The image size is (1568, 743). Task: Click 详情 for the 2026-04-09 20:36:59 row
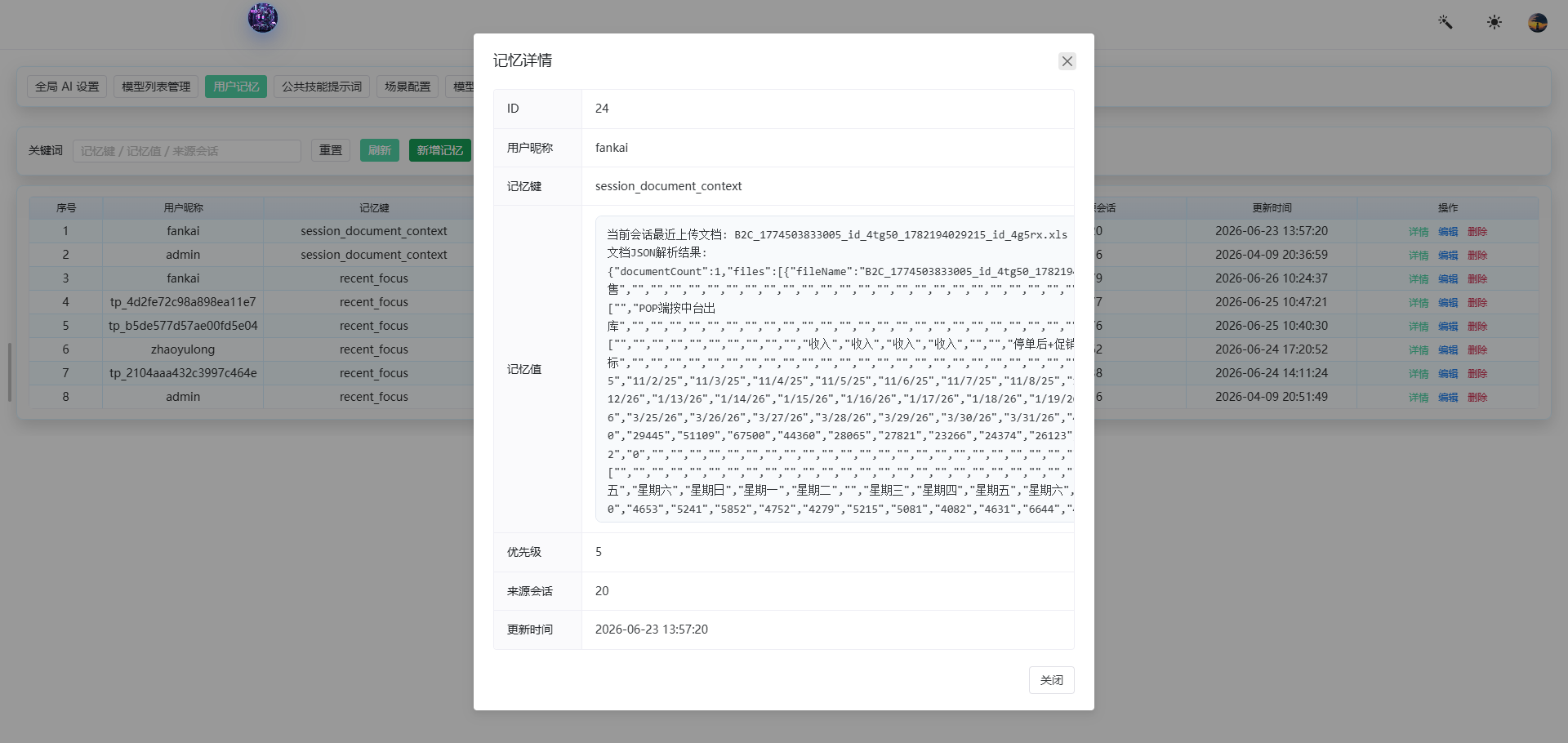pyautogui.click(x=1419, y=256)
